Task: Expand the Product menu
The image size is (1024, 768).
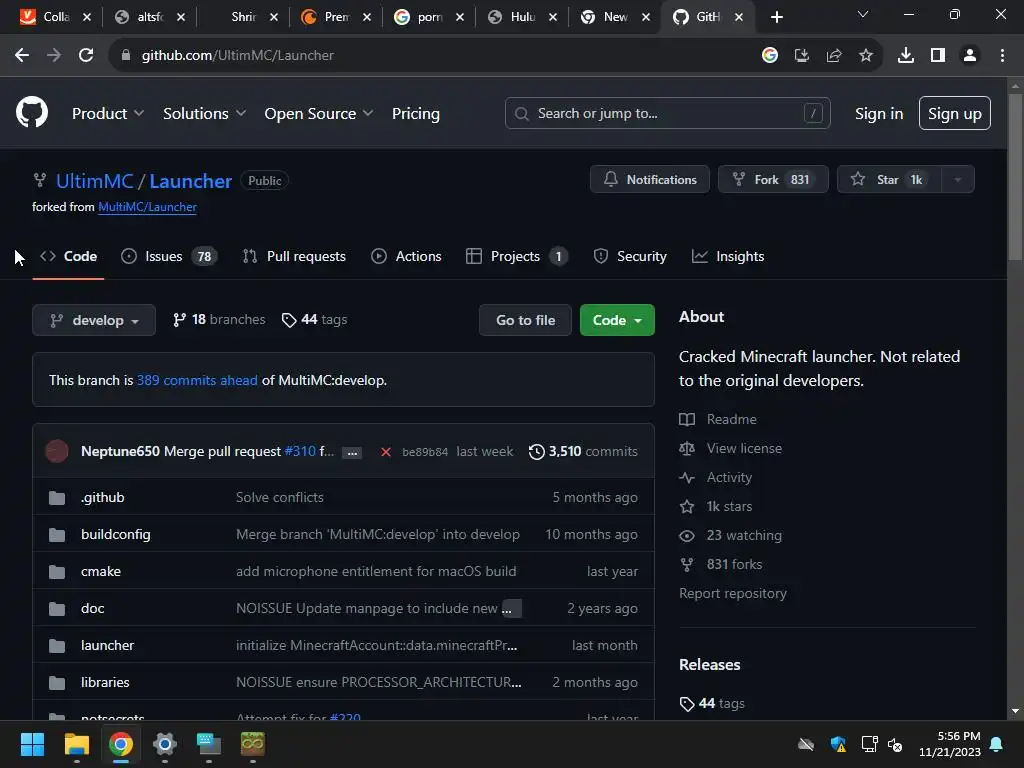Action: pyautogui.click(x=108, y=114)
